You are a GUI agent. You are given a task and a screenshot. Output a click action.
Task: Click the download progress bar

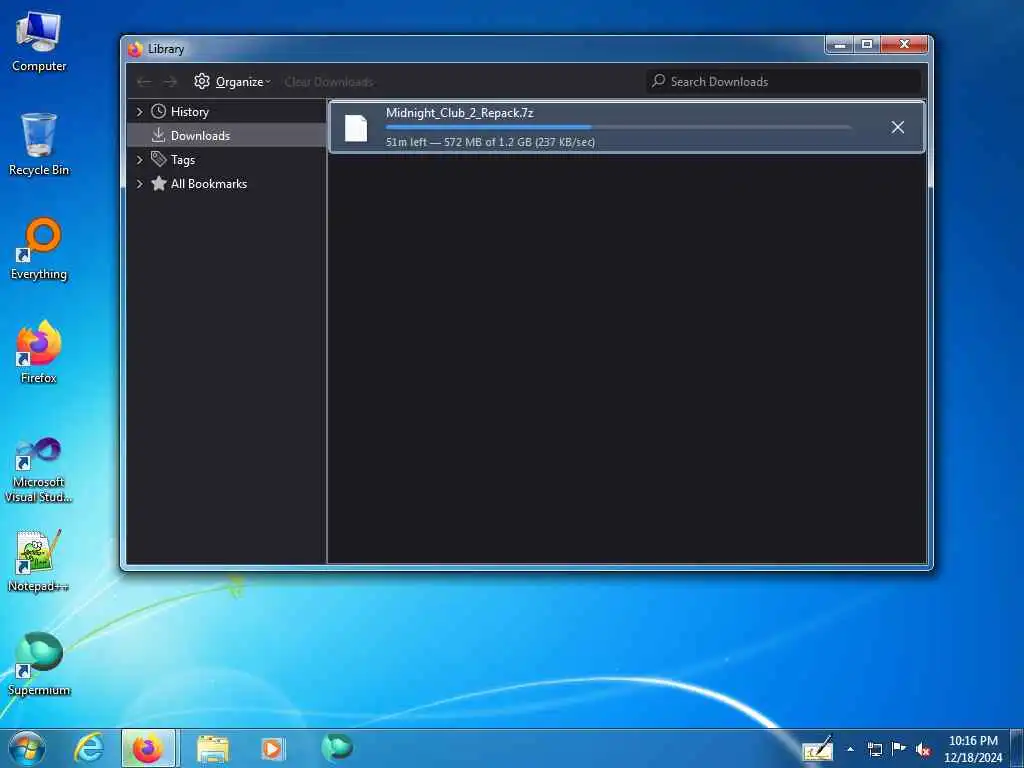coord(618,127)
